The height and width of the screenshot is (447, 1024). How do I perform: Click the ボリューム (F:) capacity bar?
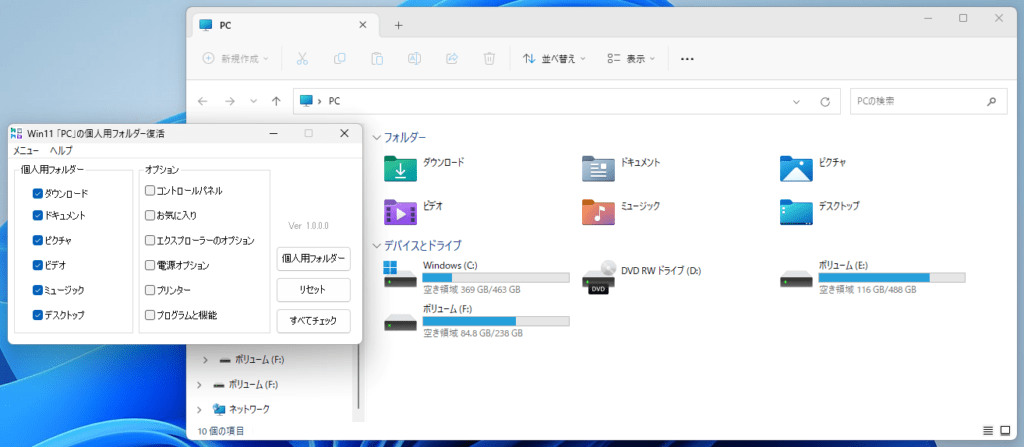point(496,322)
